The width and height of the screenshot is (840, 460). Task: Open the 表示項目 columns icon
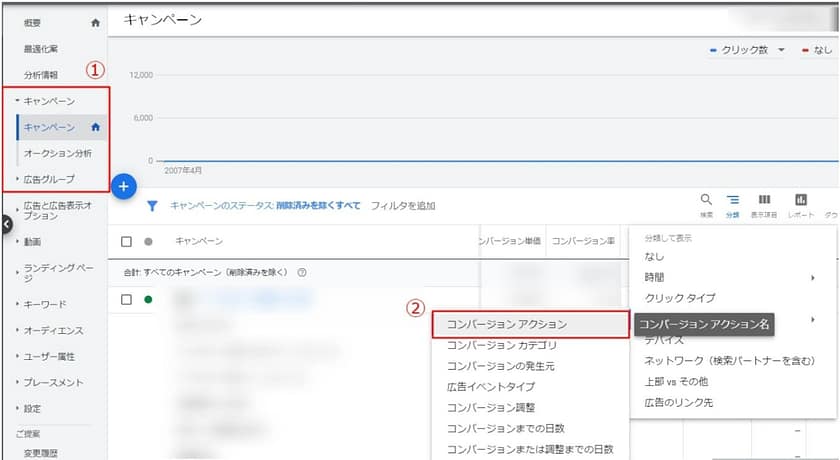coord(764,200)
